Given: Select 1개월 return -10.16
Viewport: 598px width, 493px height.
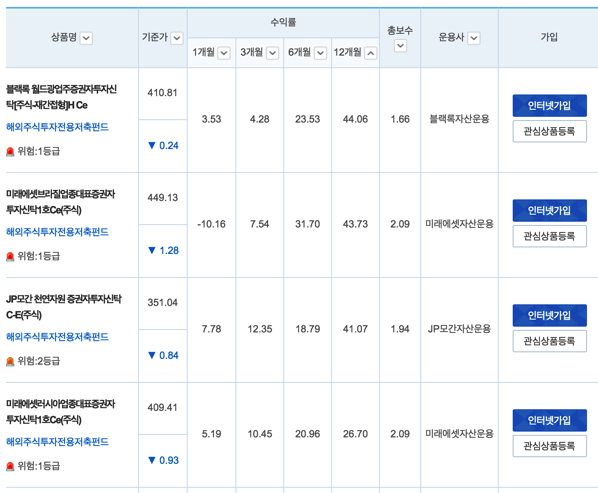Looking at the screenshot, I should click(x=212, y=224).
